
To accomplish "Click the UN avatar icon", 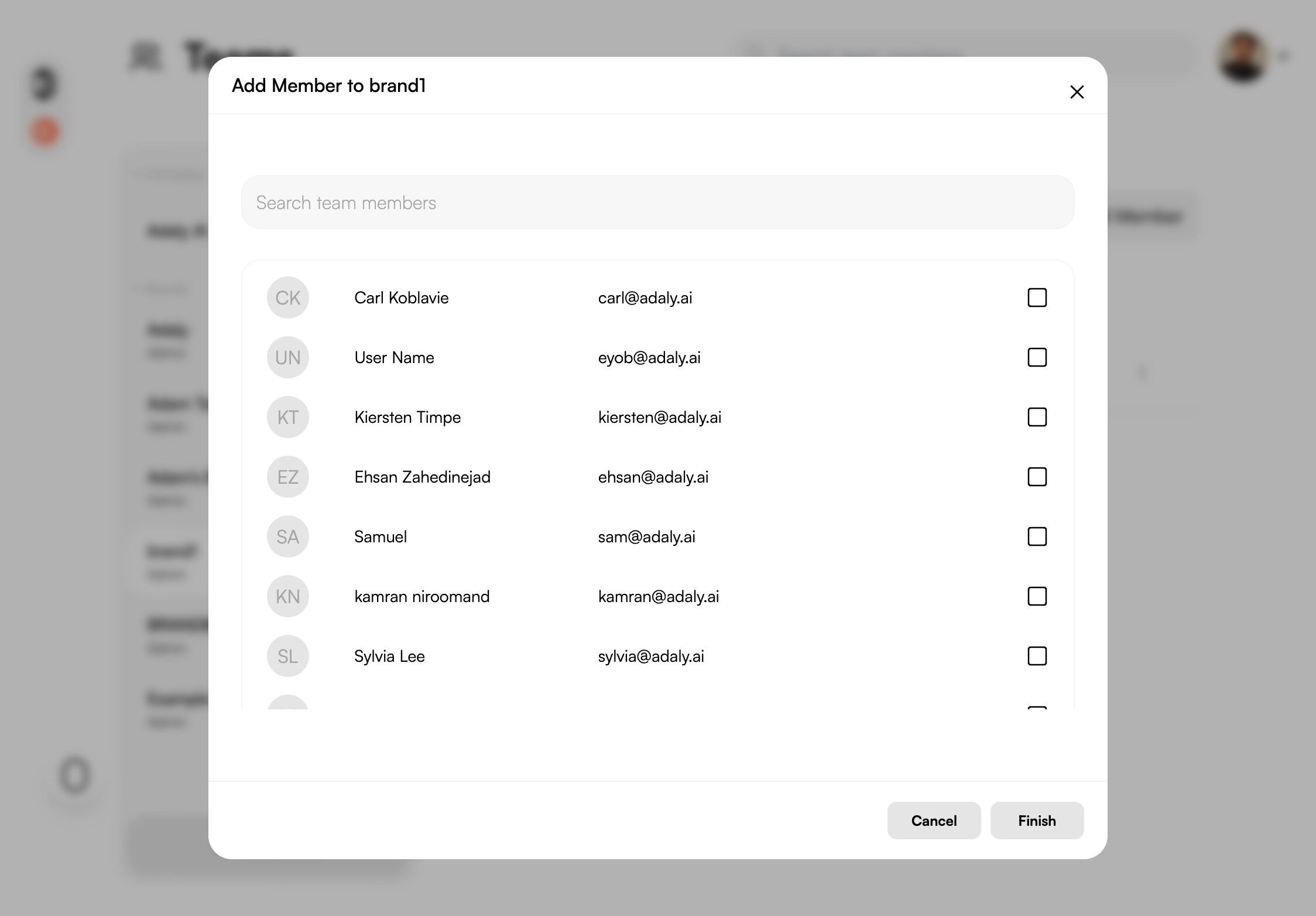I will pos(287,357).
